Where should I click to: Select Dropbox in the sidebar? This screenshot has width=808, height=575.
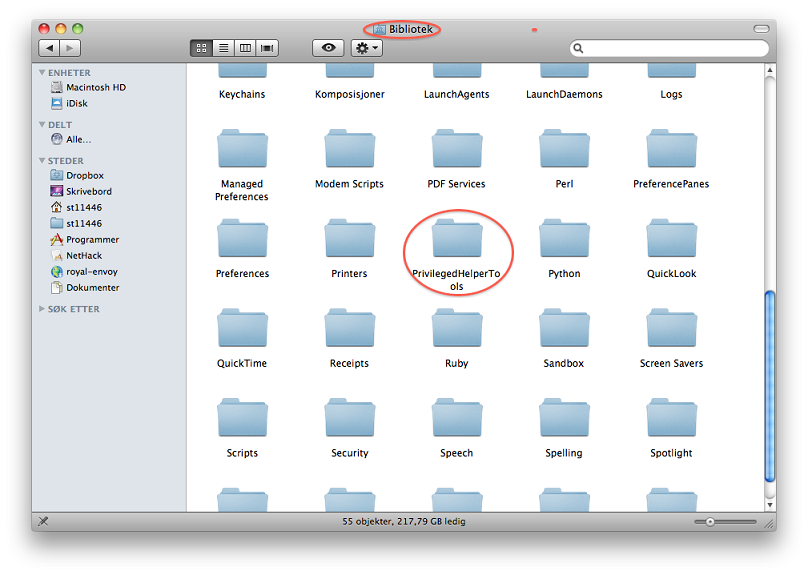84,176
